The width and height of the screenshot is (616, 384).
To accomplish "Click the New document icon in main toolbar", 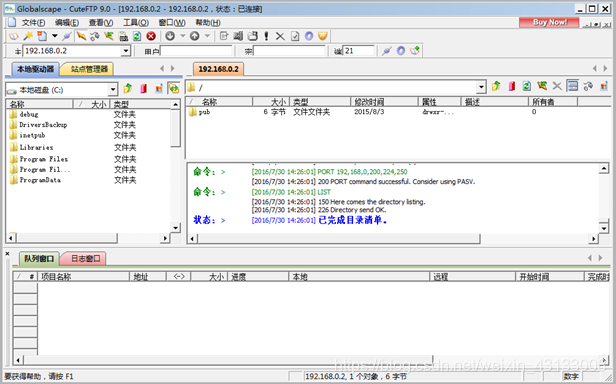I will coord(42,36).
